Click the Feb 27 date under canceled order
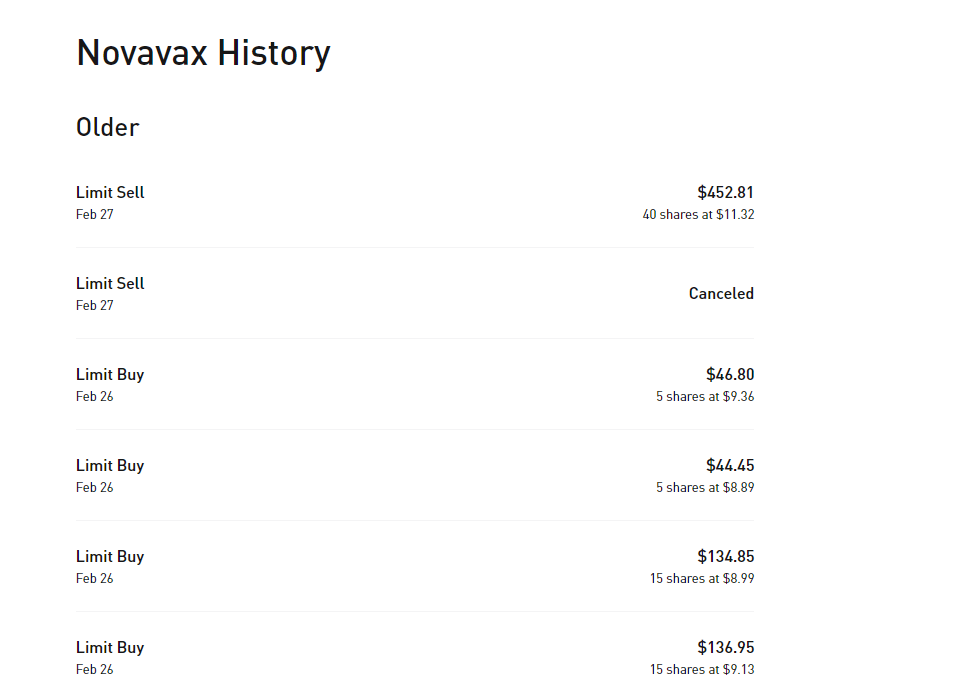The height and width of the screenshot is (699, 963). tap(95, 305)
